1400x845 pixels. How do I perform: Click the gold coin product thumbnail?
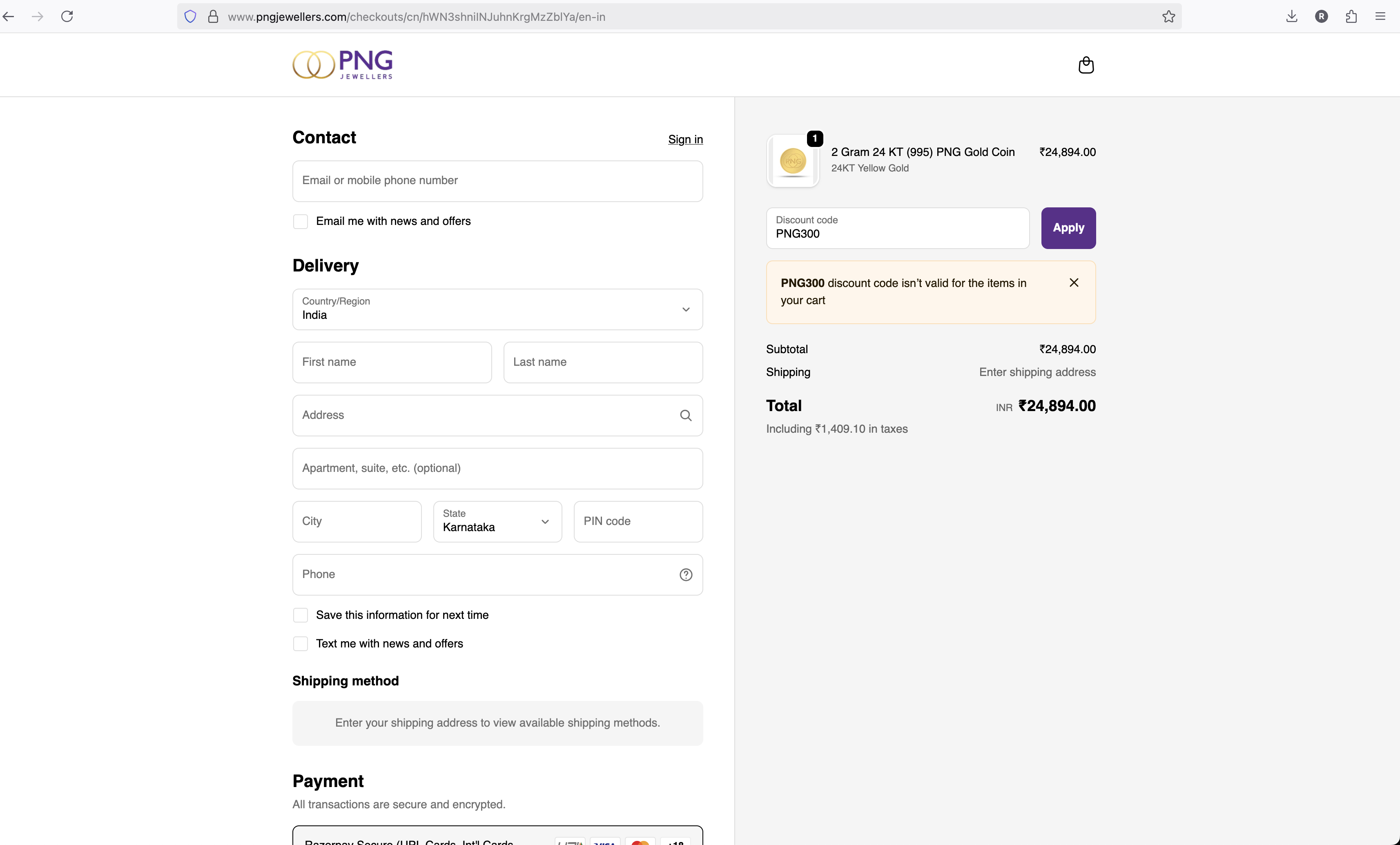coord(793,161)
